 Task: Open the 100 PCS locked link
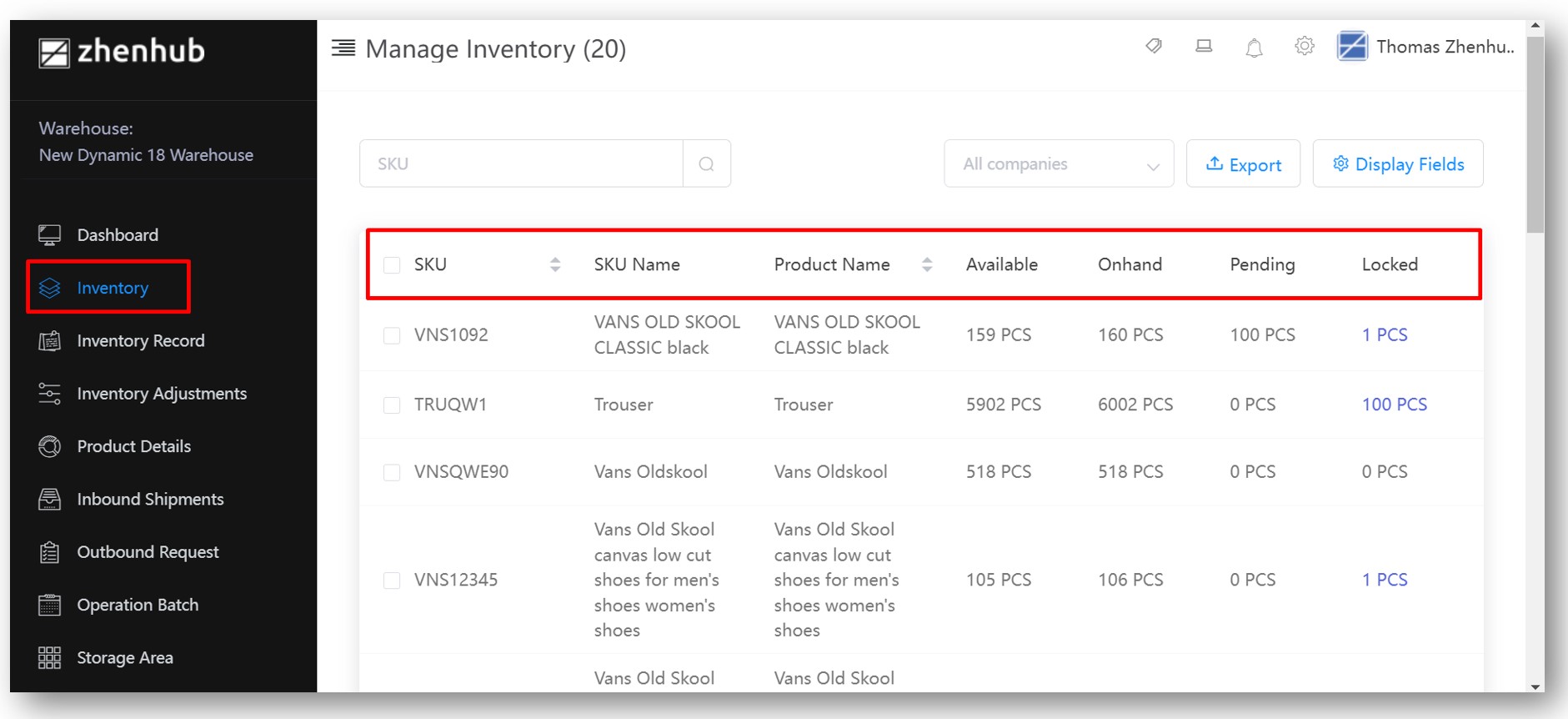(x=1394, y=405)
